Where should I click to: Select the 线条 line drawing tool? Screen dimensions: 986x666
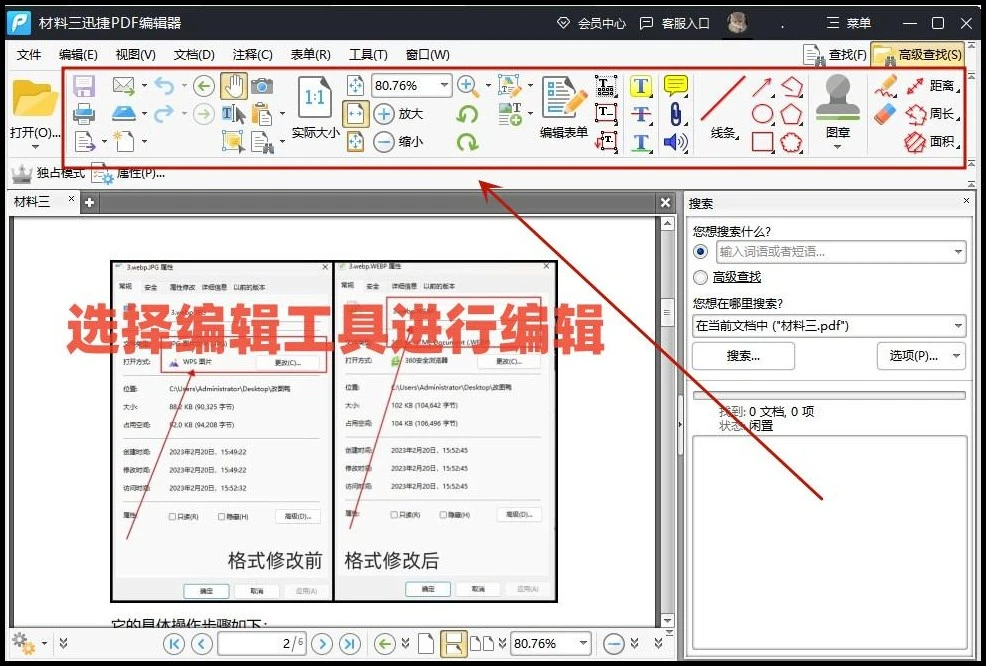click(723, 107)
